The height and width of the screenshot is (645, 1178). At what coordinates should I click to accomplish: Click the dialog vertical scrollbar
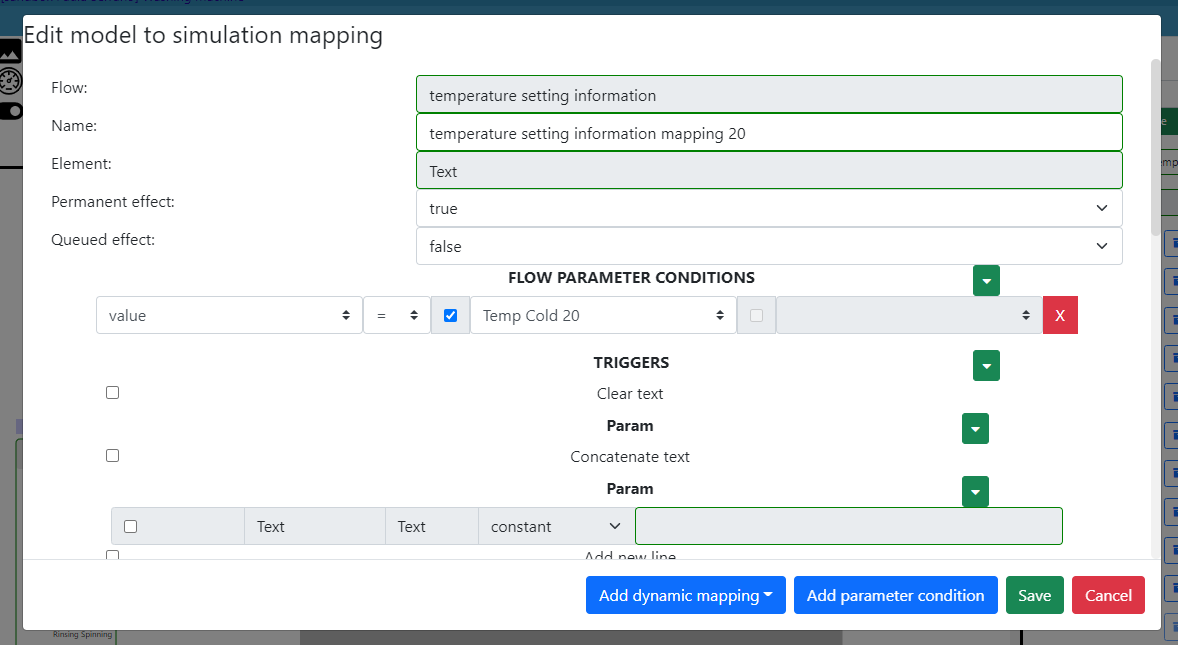(1155, 146)
